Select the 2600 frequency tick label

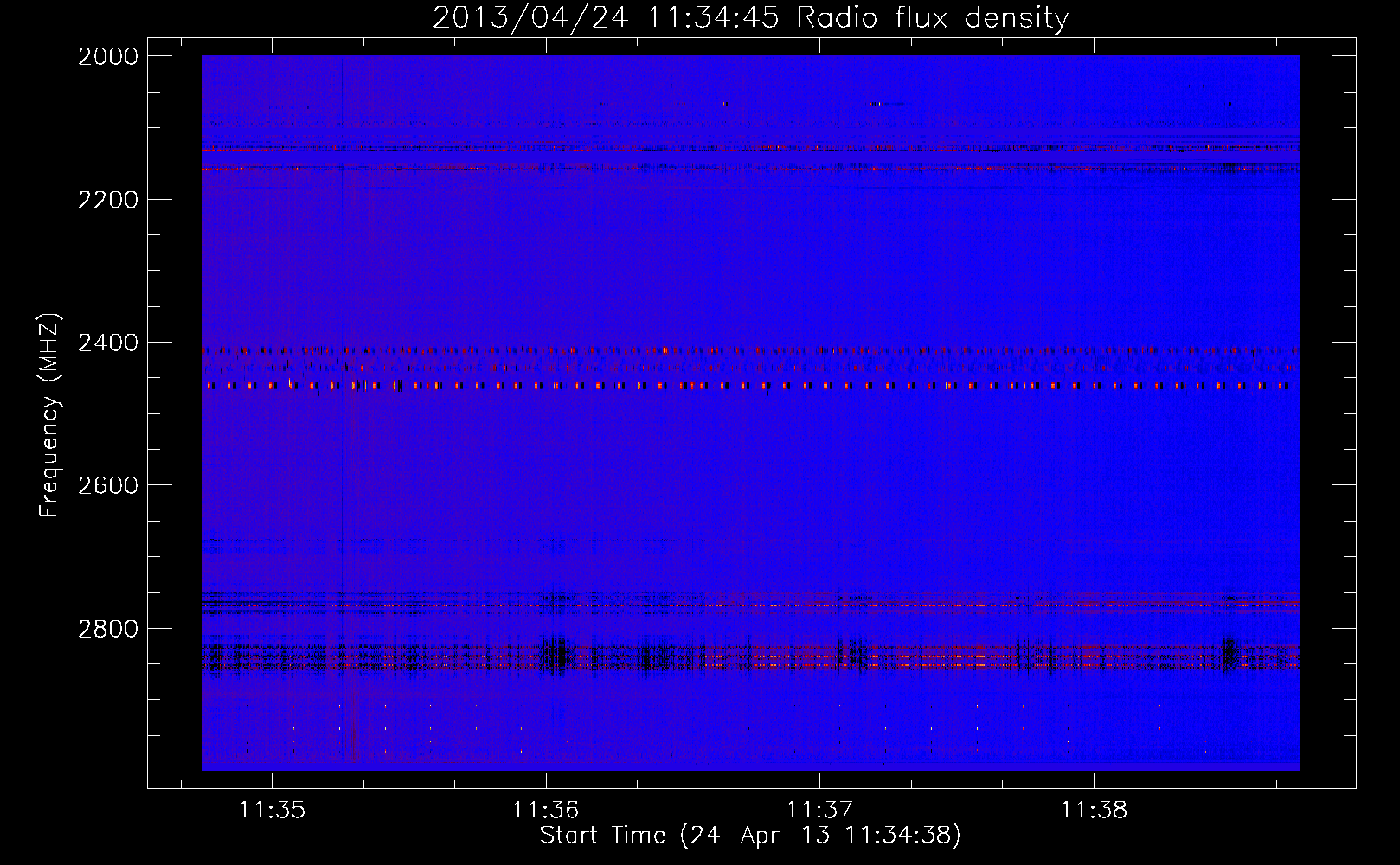click(108, 485)
